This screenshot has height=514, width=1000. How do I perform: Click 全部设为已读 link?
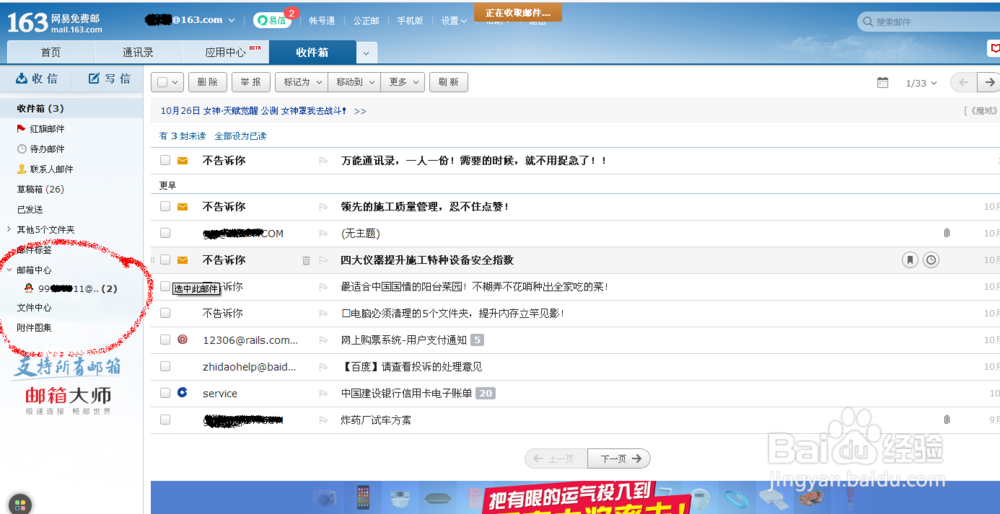click(240, 136)
